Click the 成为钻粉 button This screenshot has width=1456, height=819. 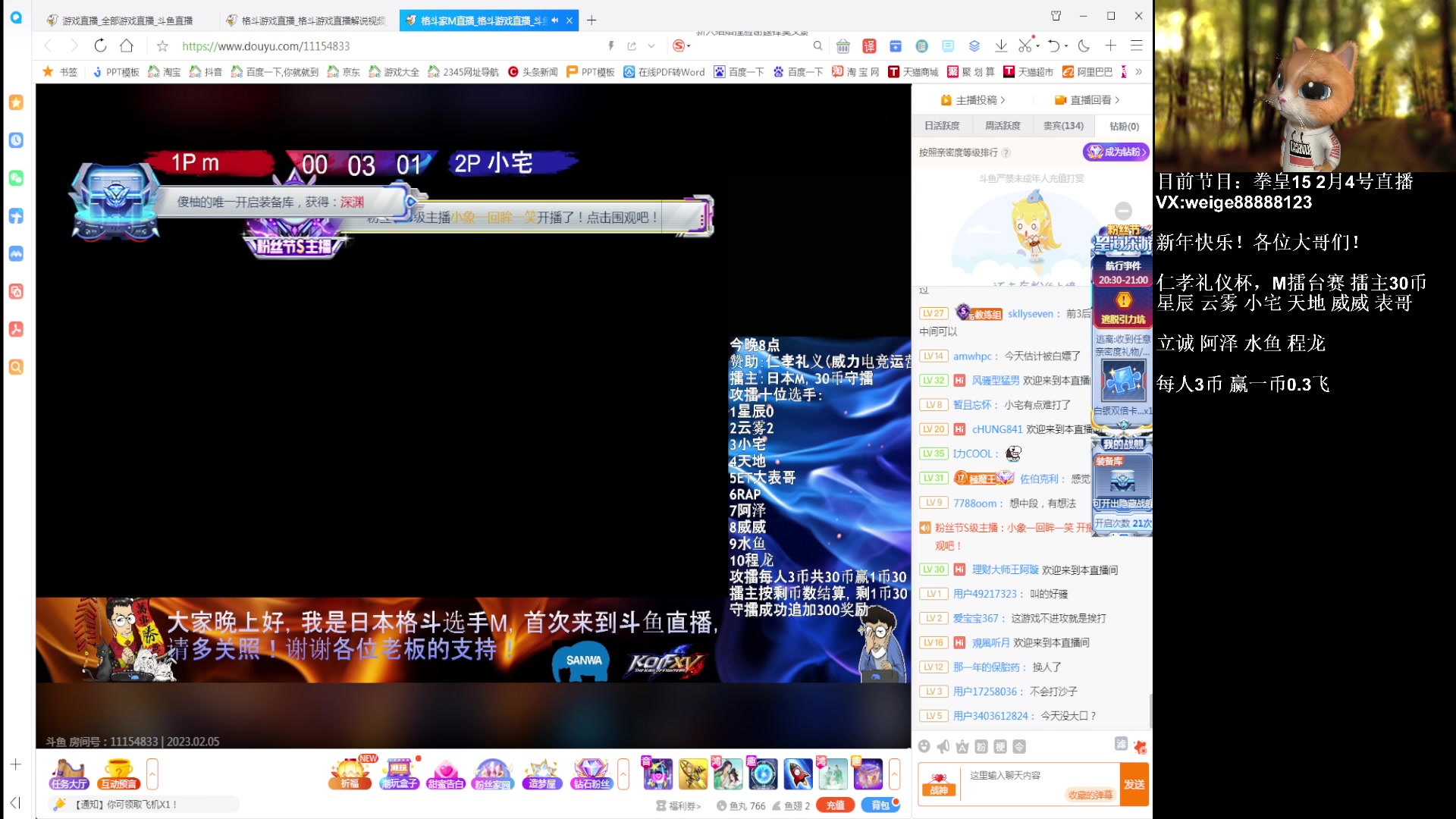(x=1116, y=152)
